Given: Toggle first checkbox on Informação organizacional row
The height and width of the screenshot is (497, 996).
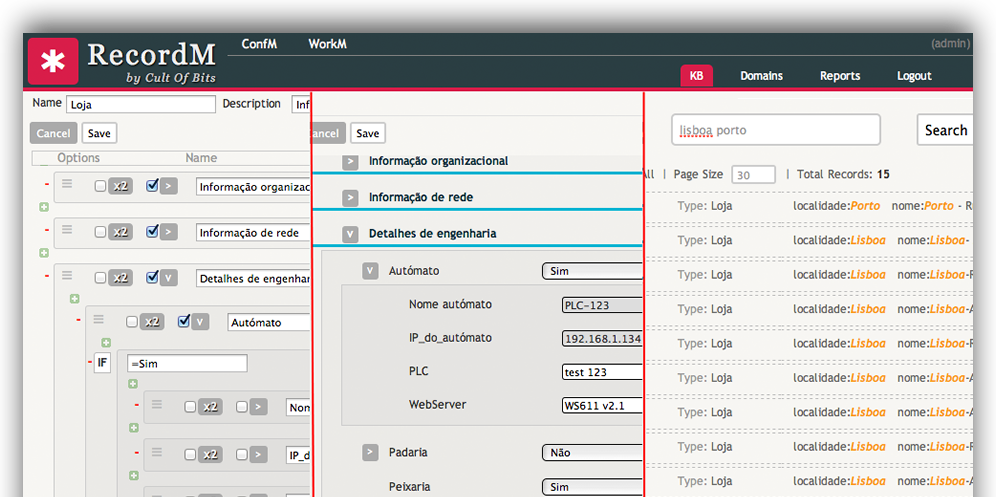Looking at the screenshot, I should [100, 186].
